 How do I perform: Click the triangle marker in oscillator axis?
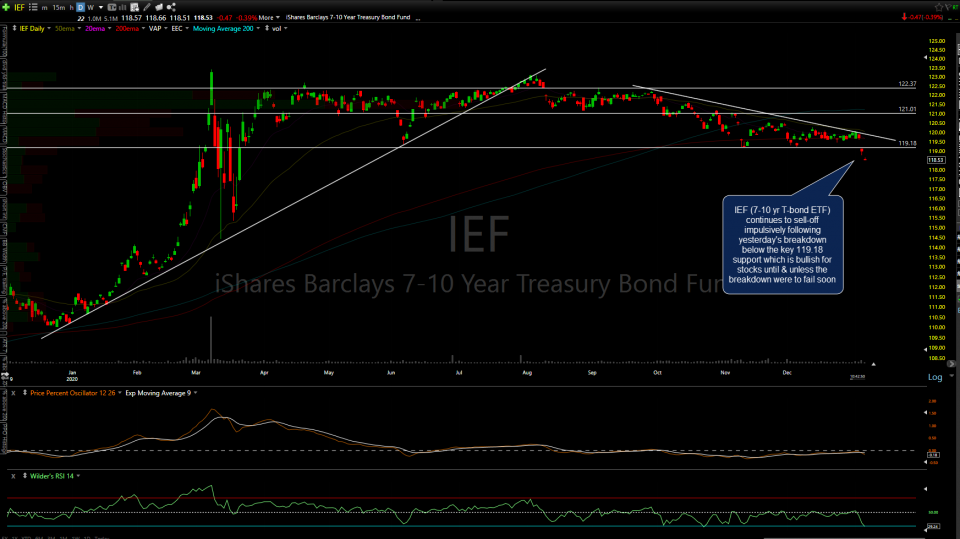[925, 413]
